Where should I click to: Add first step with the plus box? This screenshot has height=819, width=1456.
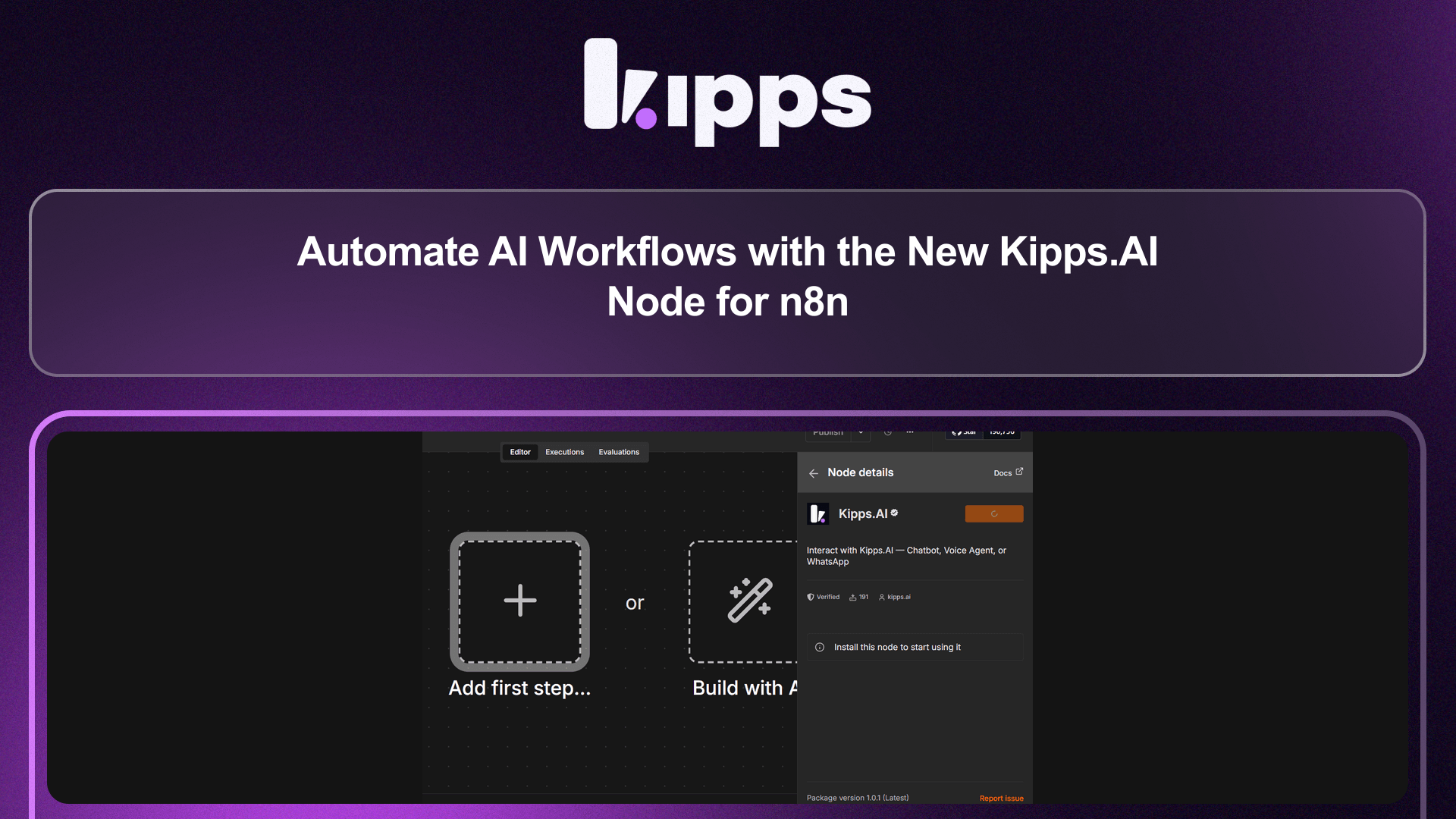coord(520,601)
